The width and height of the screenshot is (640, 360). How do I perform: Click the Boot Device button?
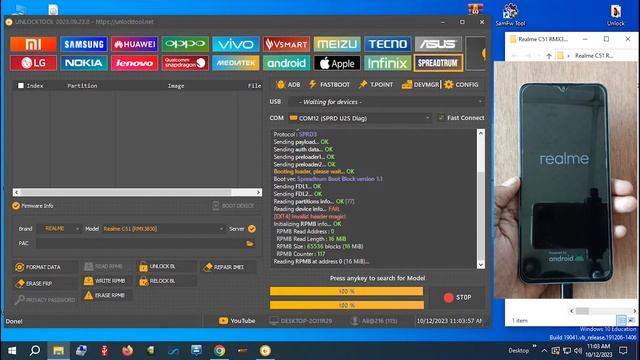point(234,206)
